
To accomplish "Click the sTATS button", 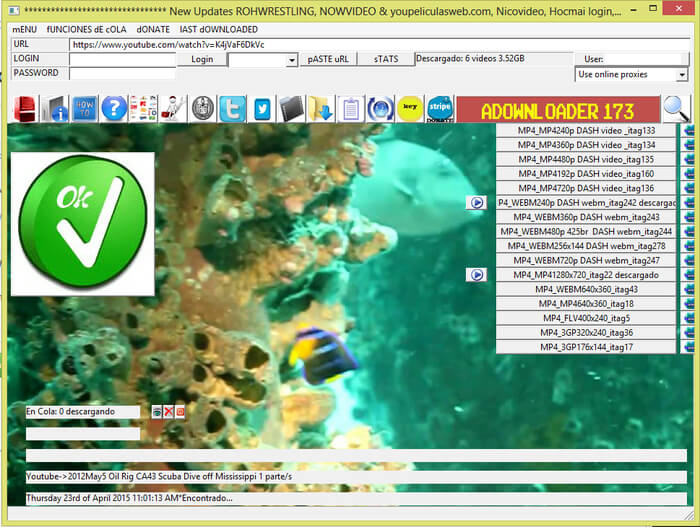I will 385,59.
